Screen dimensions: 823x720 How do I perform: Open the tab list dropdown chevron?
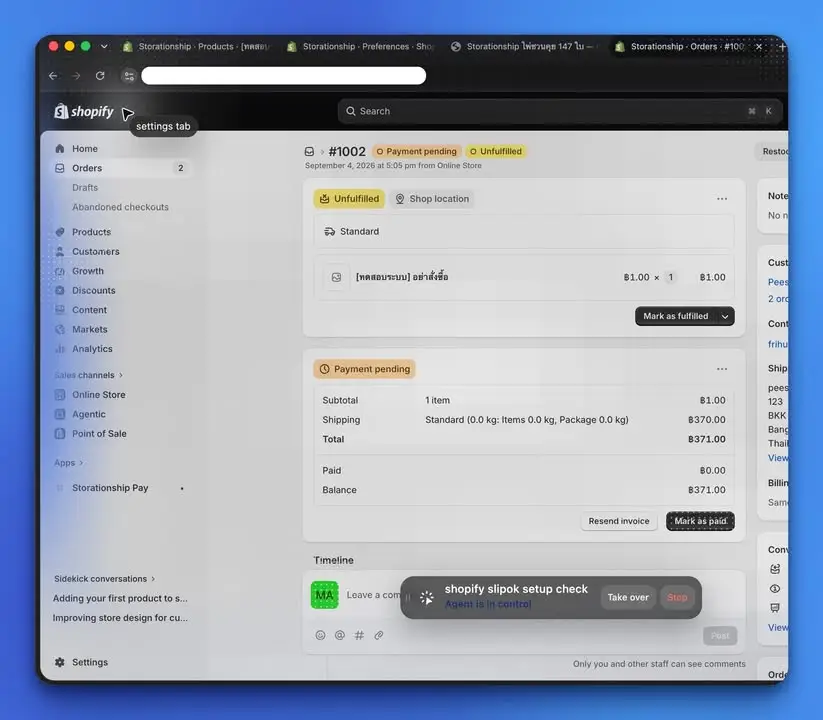[x=104, y=47]
